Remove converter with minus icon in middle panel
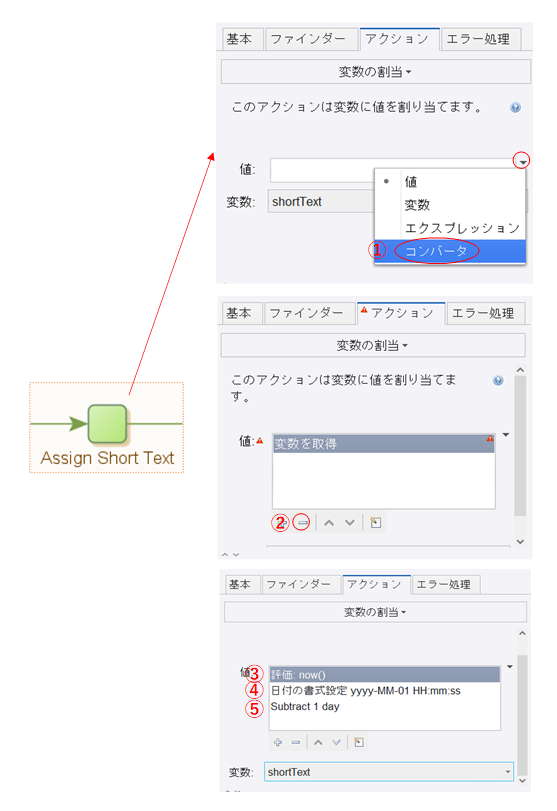 tap(302, 523)
